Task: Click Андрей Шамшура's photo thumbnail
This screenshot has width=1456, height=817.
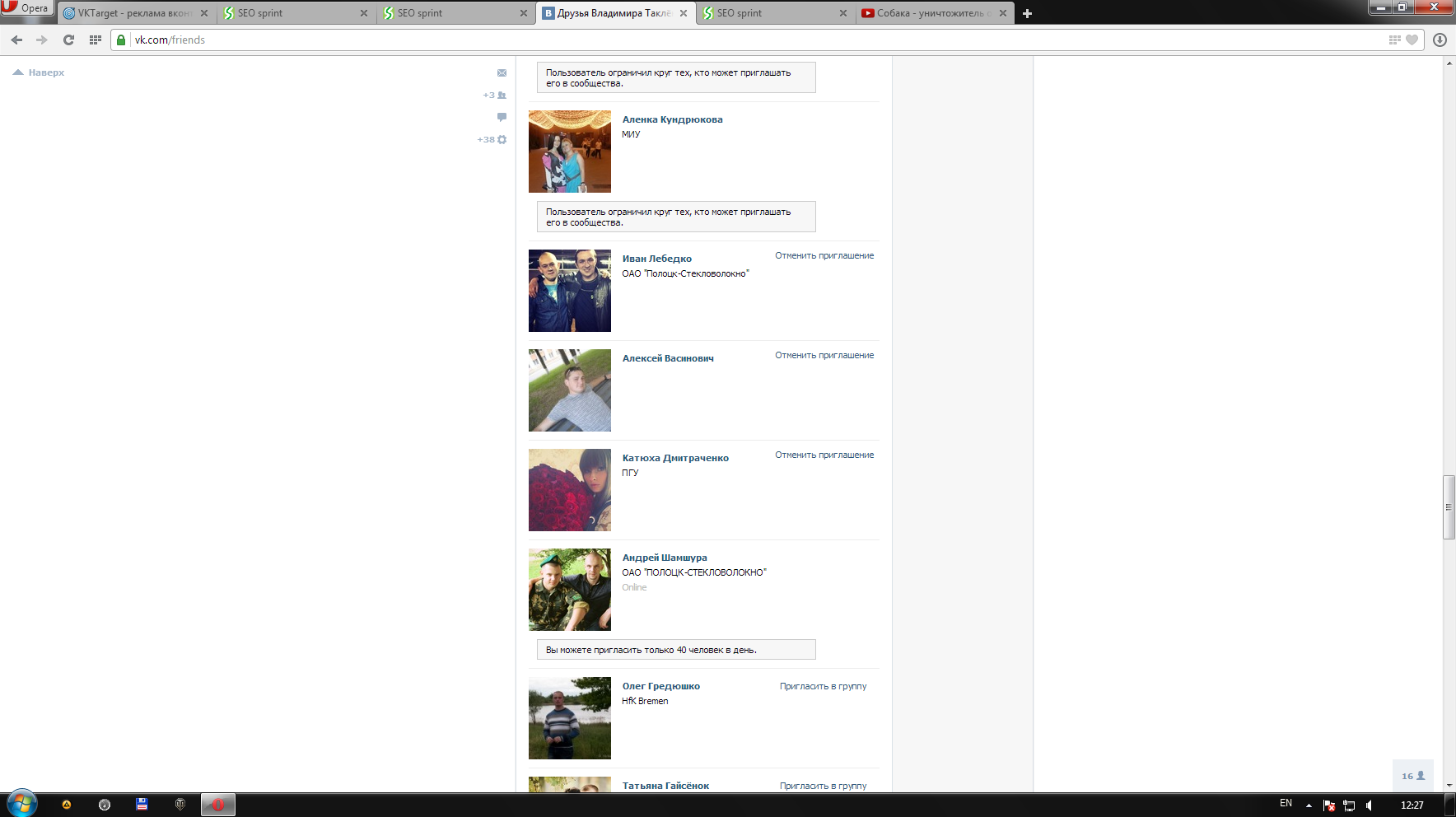Action: pos(570,590)
